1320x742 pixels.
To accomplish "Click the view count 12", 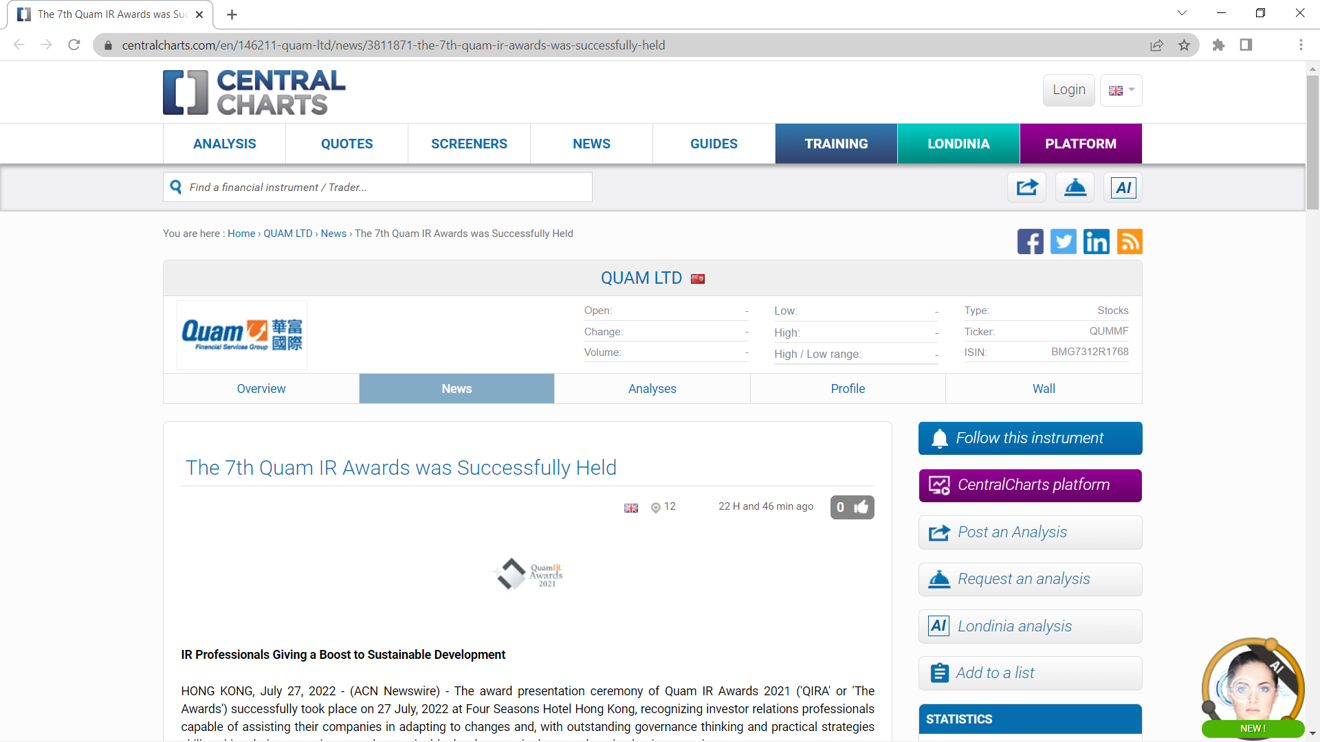I will pos(670,507).
